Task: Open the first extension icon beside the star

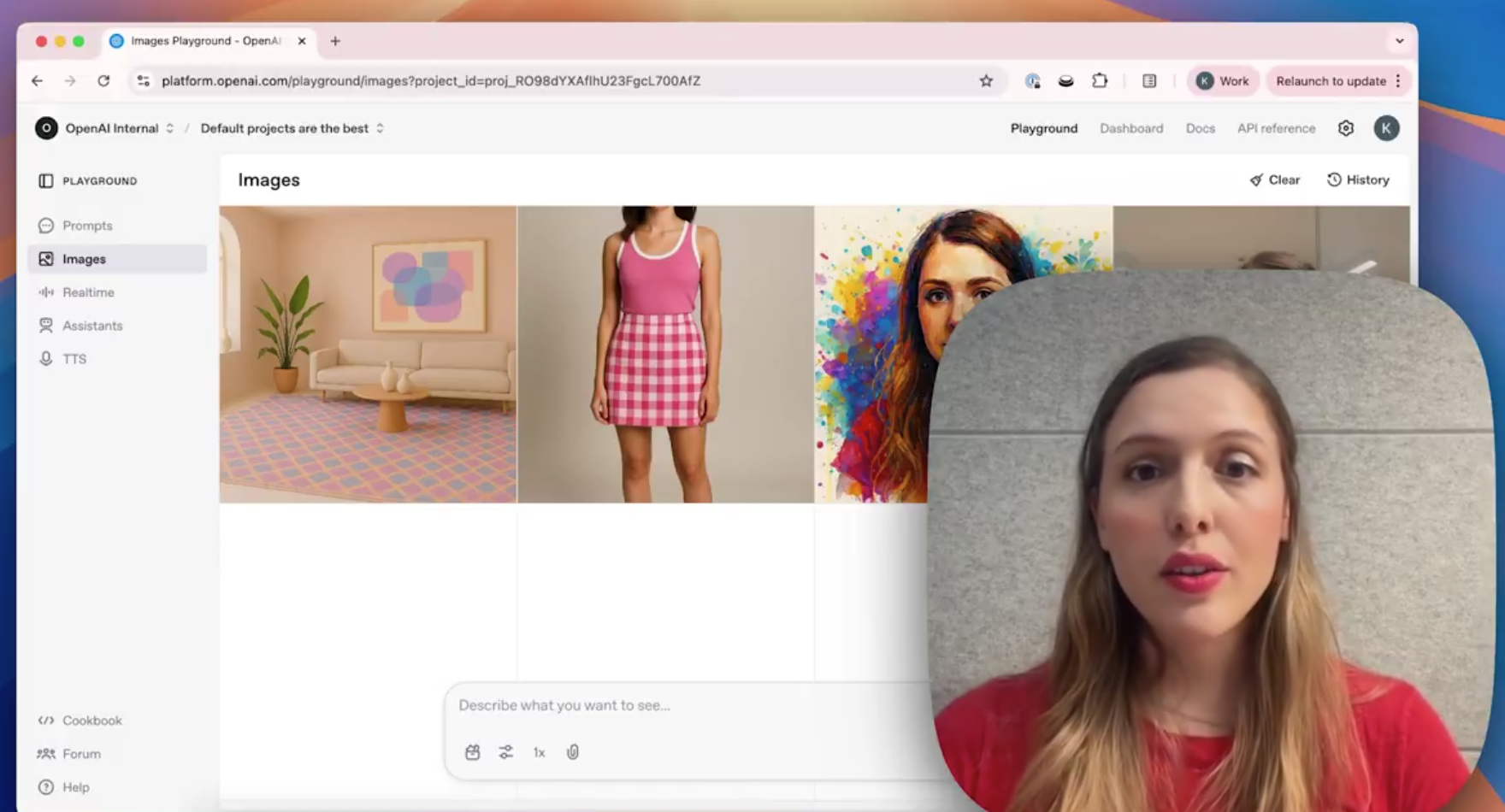Action: coord(1033,81)
